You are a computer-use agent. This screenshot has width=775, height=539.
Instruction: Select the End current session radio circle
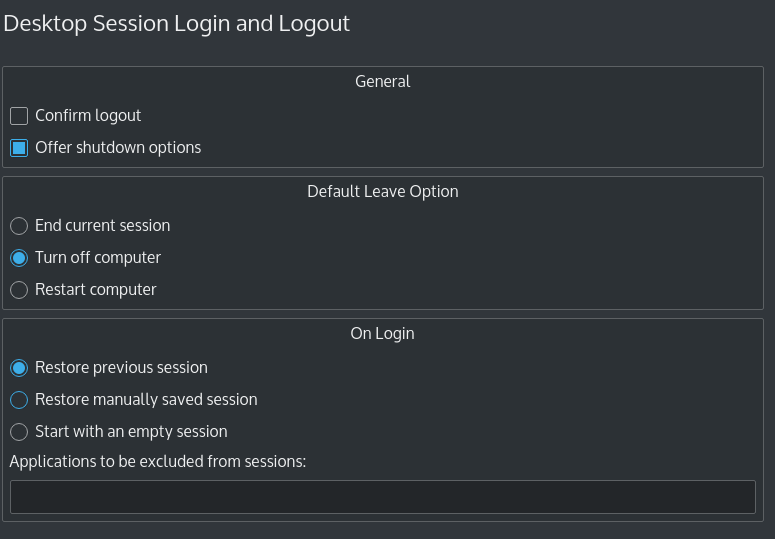tap(19, 226)
